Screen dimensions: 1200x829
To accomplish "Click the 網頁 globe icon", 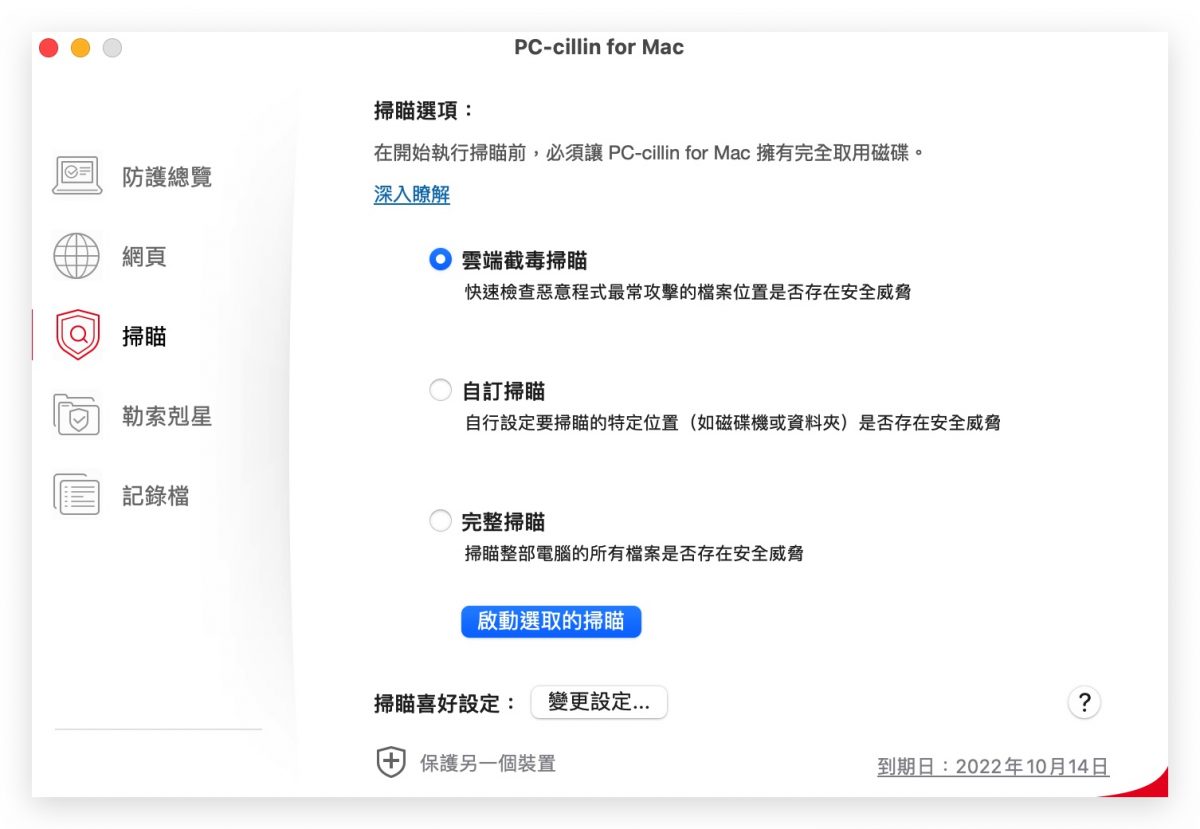I will click(77, 256).
